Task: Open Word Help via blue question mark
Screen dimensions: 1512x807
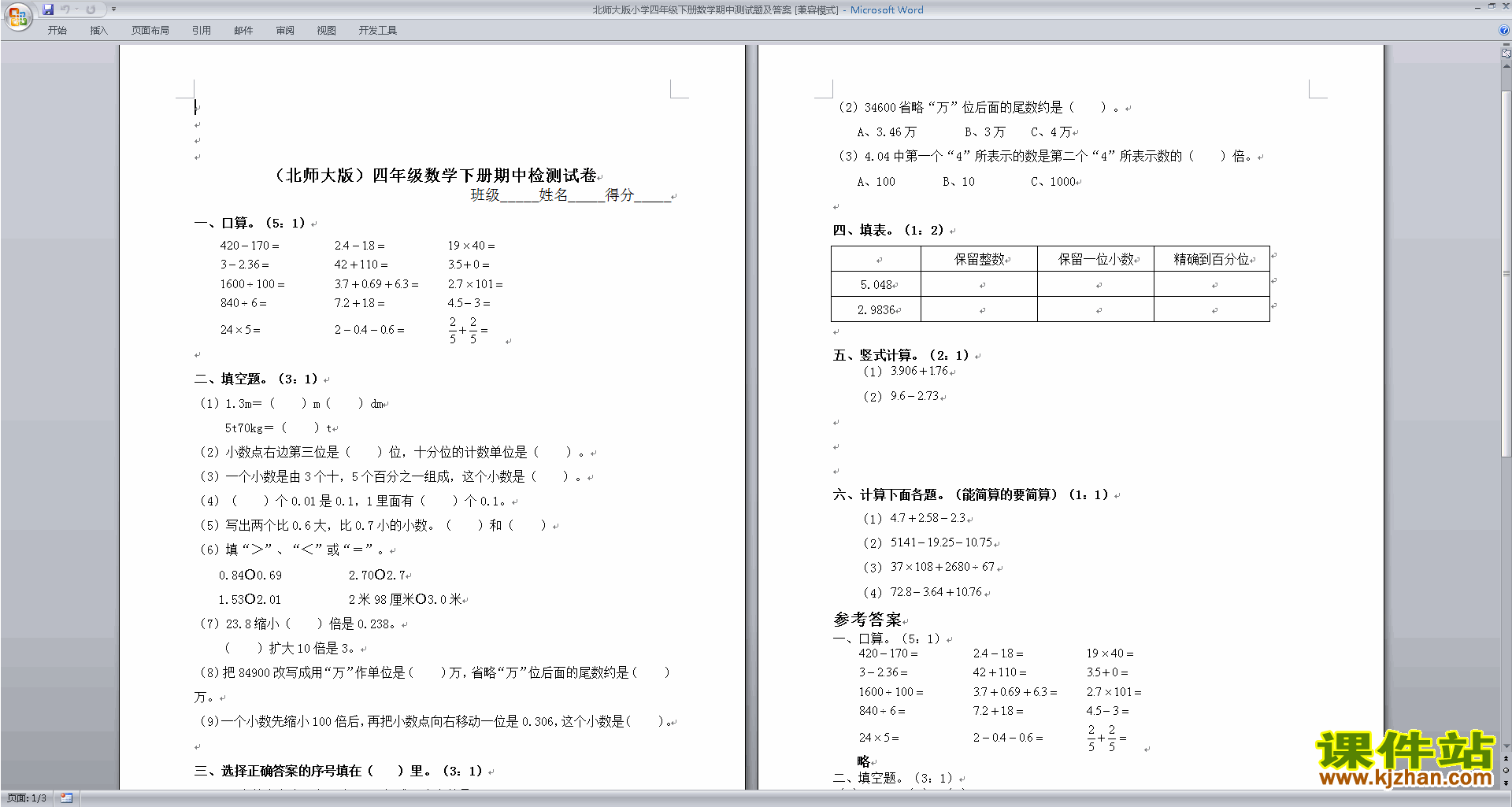Action: pyautogui.click(x=1504, y=30)
